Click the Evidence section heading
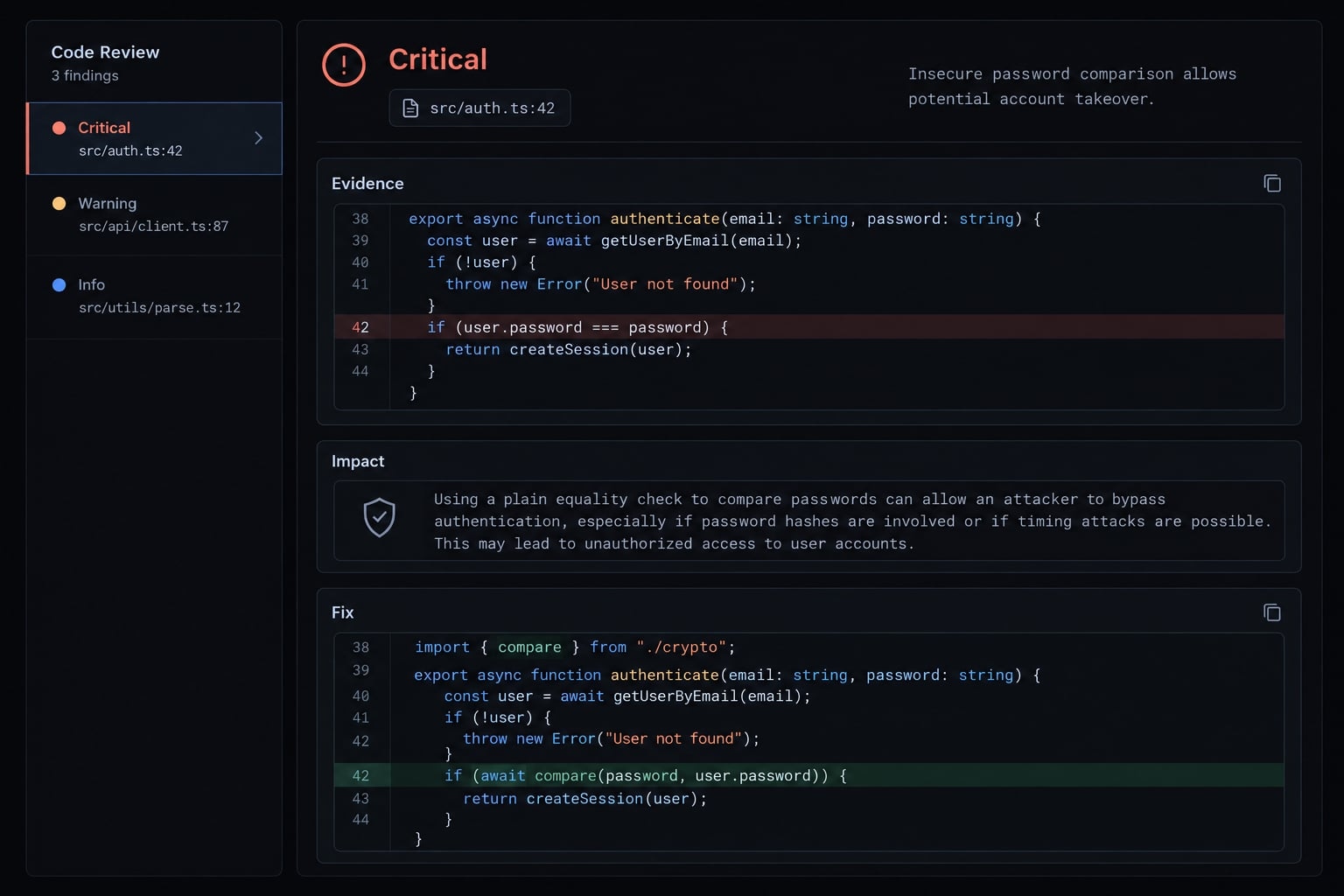The image size is (1344, 896). [x=367, y=184]
